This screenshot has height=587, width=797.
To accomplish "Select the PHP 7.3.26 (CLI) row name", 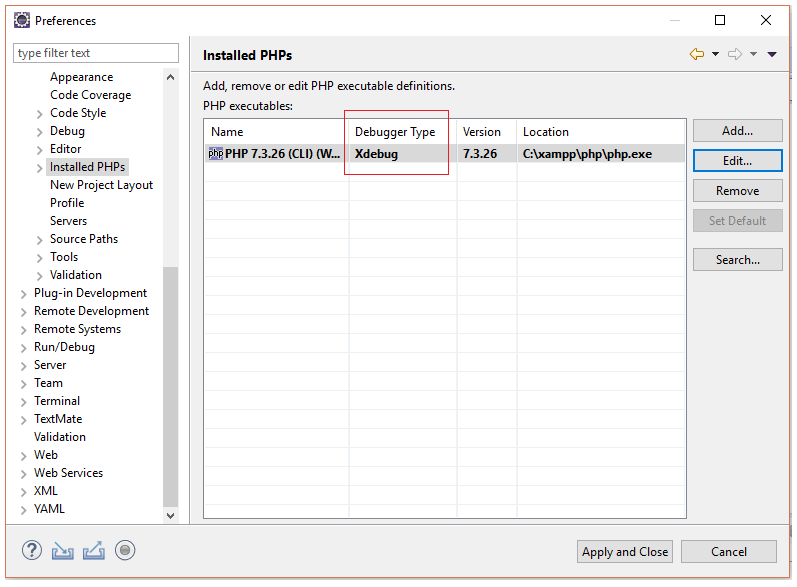I will click(x=283, y=153).
